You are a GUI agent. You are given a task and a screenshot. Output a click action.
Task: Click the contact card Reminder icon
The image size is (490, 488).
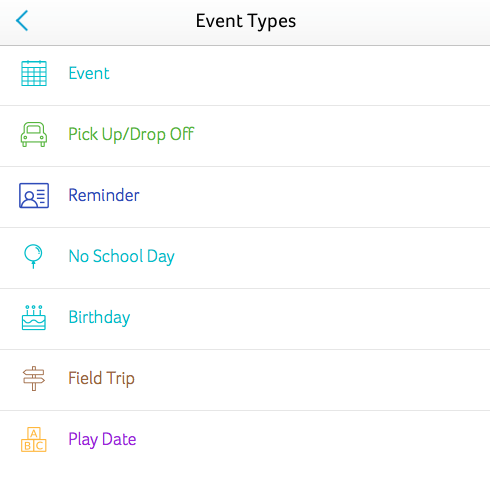tap(34, 195)
